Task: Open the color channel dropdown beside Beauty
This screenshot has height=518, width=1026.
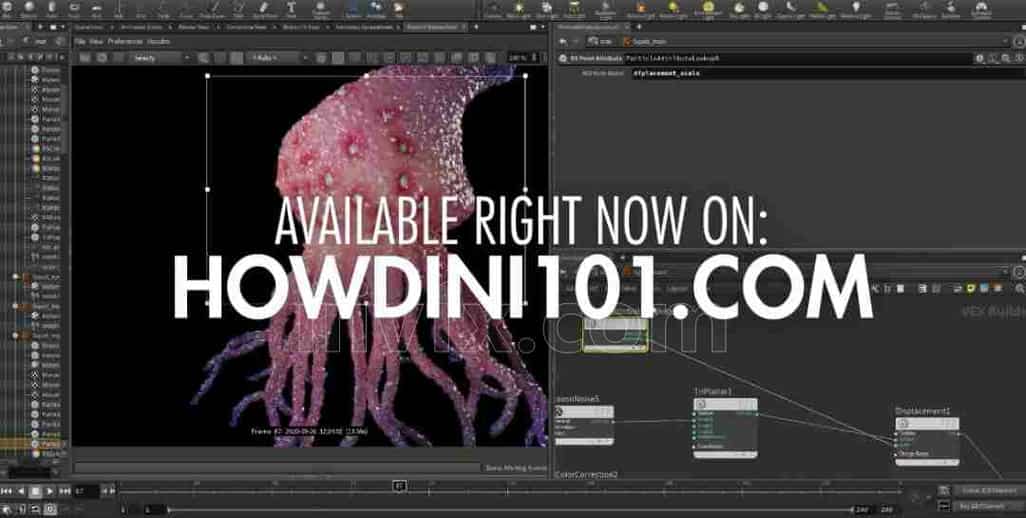Action: pyautogui.click(x=275, y=58)
